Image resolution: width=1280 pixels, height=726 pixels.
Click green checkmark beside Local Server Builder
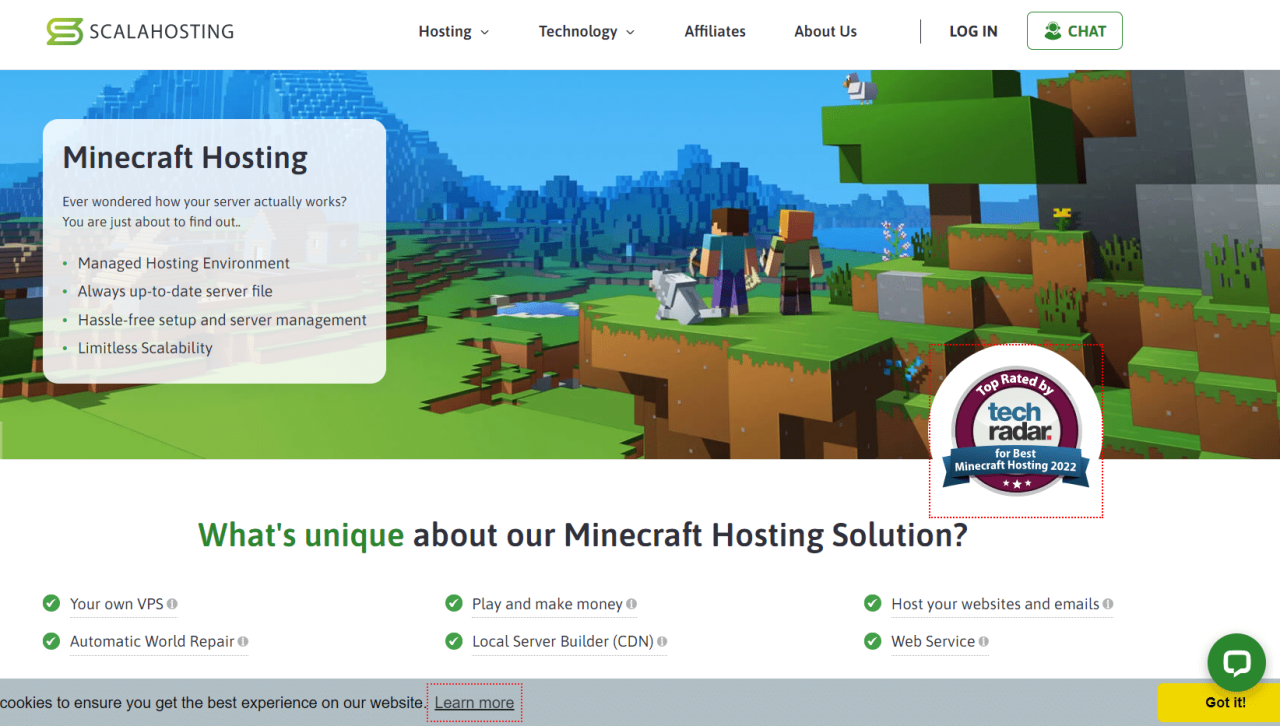tap(453, 641)
